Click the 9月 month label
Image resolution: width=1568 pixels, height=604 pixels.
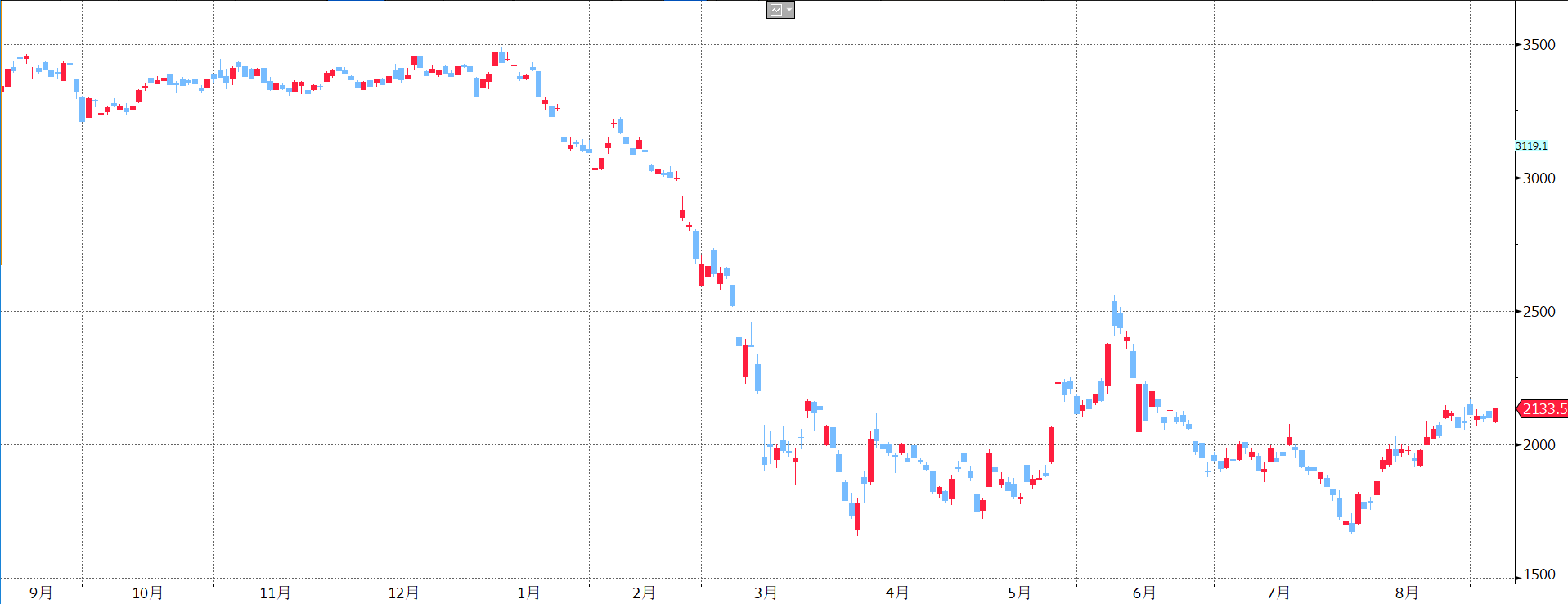tap(41, 593)
